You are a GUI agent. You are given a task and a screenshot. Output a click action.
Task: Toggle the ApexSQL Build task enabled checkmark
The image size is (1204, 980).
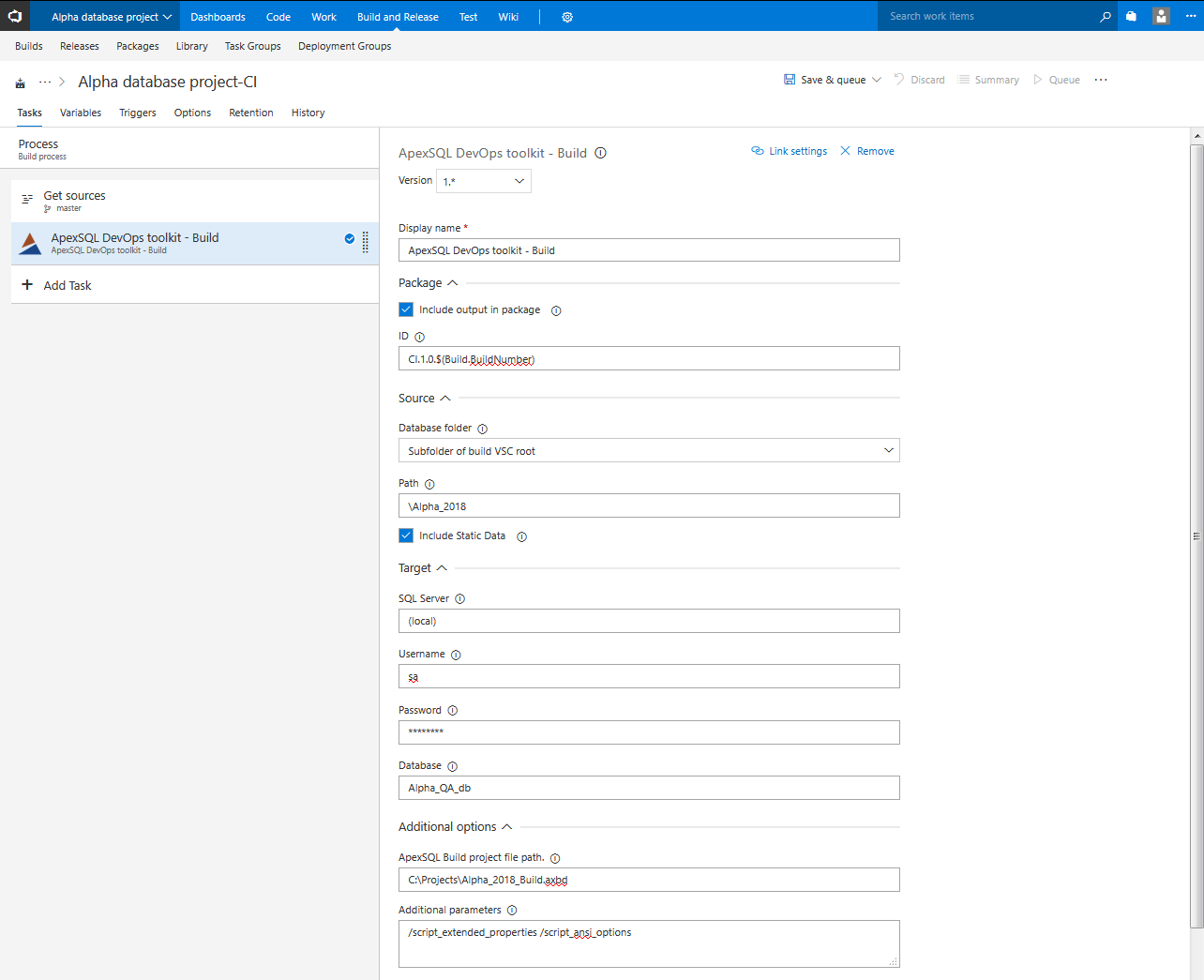pos(350,238)
